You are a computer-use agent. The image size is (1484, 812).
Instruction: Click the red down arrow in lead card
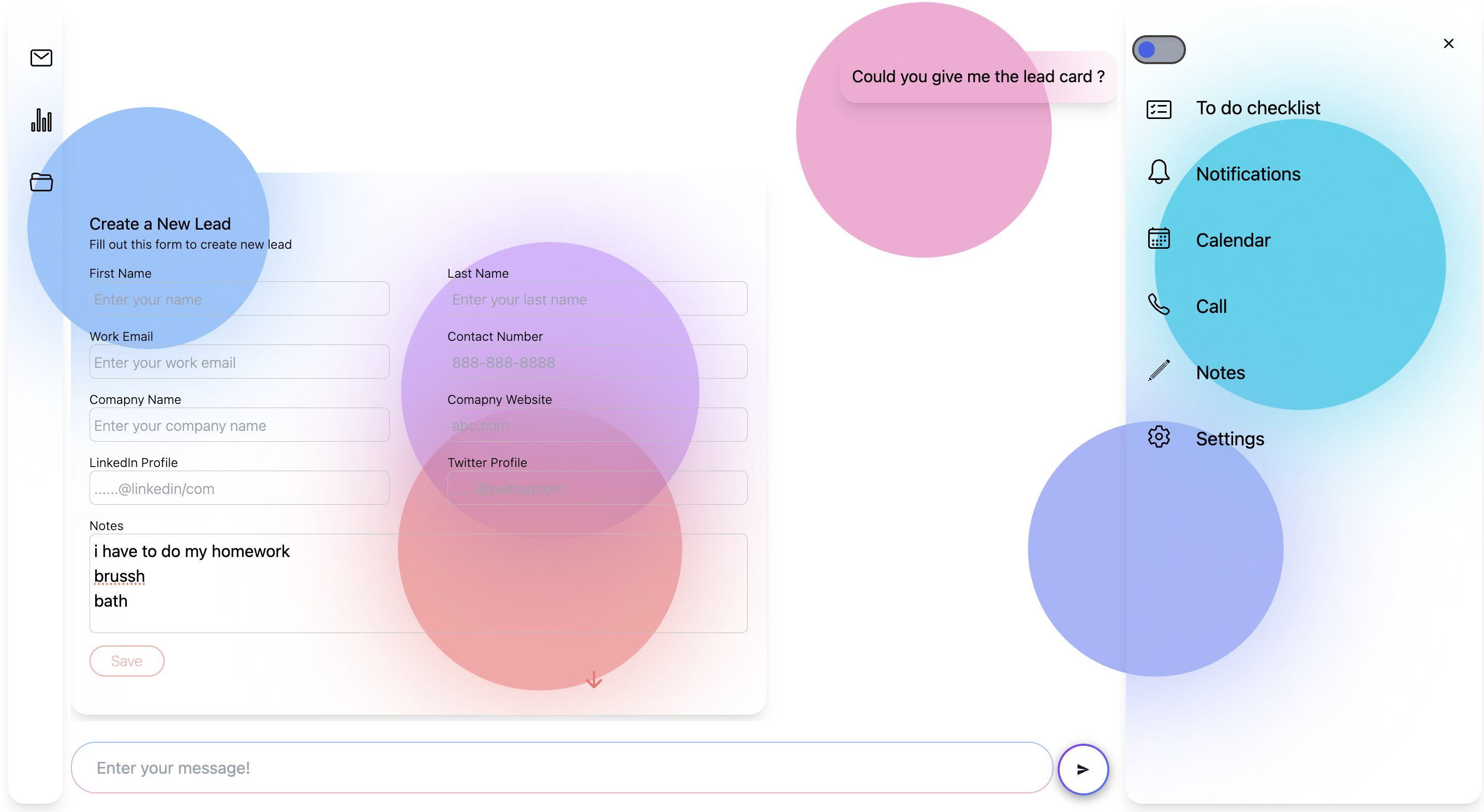(594, 680)
